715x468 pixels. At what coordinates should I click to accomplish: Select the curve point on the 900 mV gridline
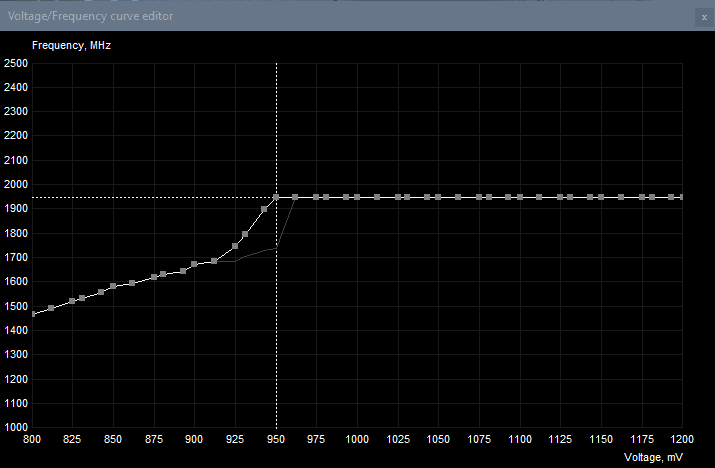(x=194, y=264)
